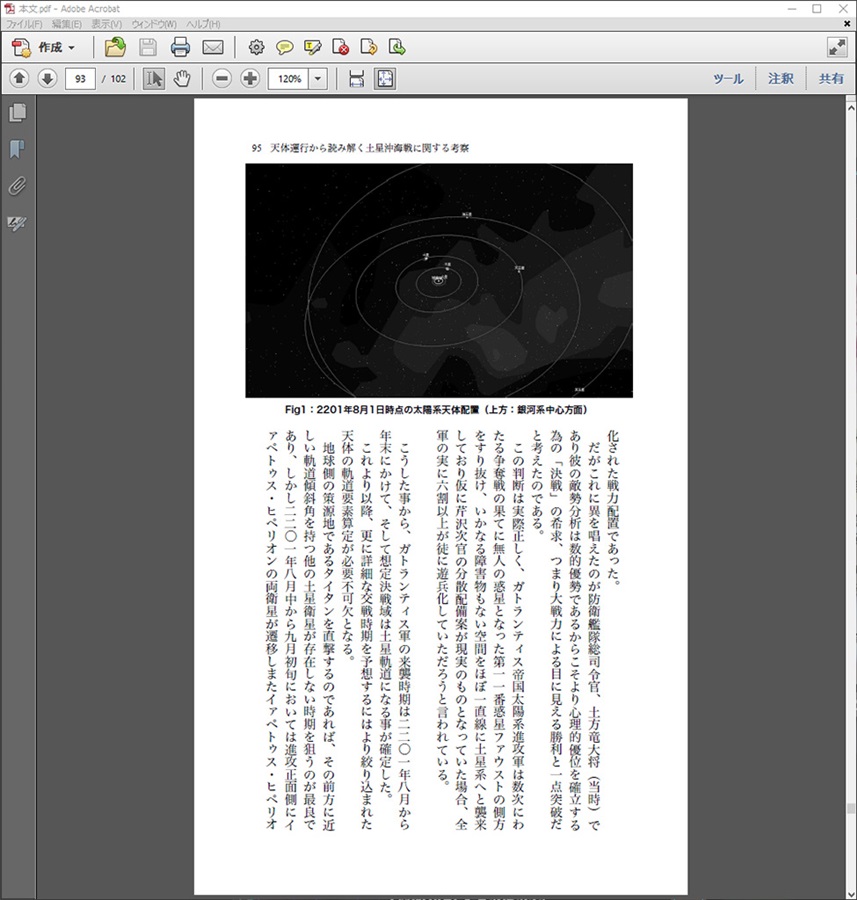Send file by email envelope icon
The height and width of the screenshot is (900, 857).
(x=213, y=47)
